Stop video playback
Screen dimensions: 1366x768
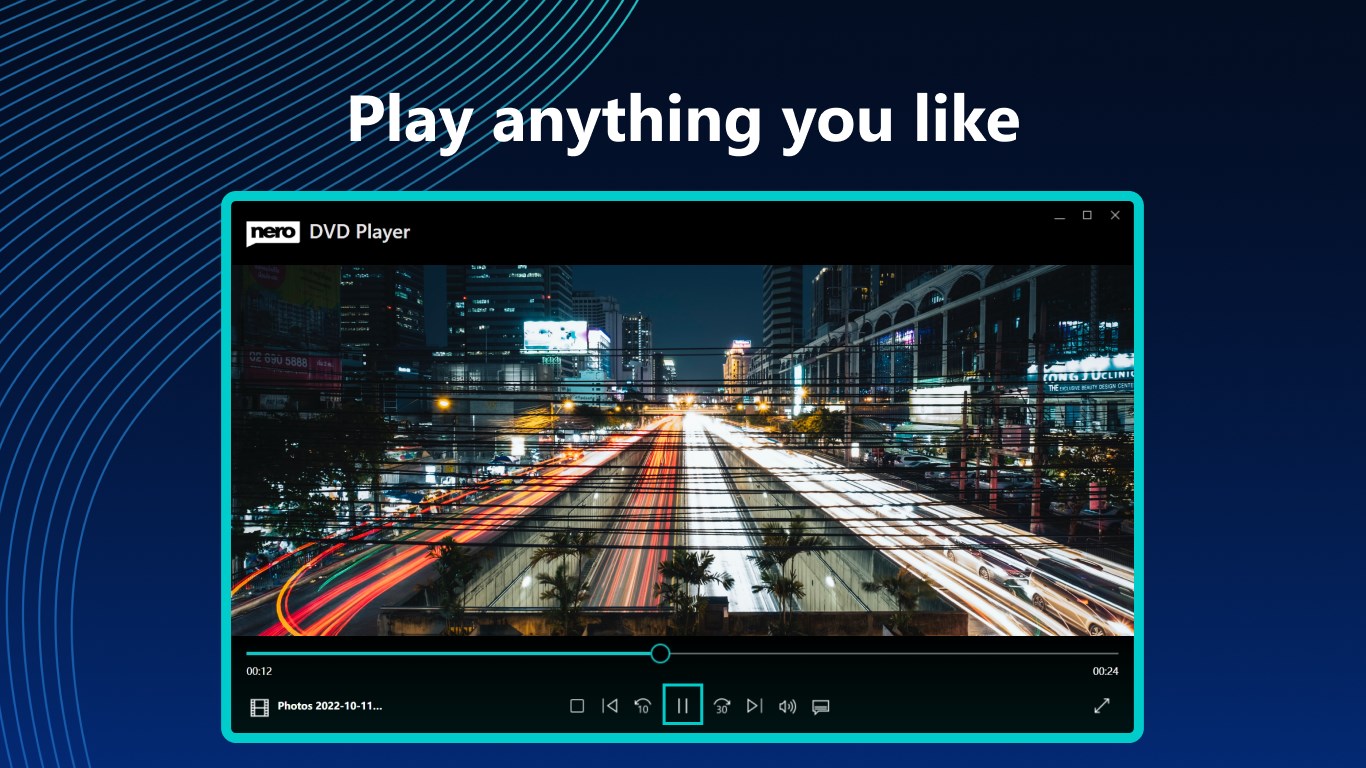pyautogui.click(x=576, y=706)
